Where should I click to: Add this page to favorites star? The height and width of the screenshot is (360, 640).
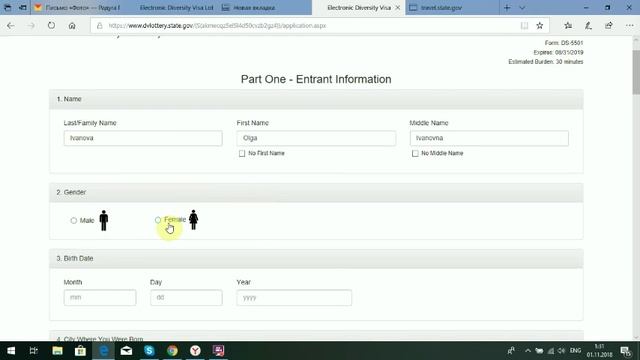tap(540, 26)
